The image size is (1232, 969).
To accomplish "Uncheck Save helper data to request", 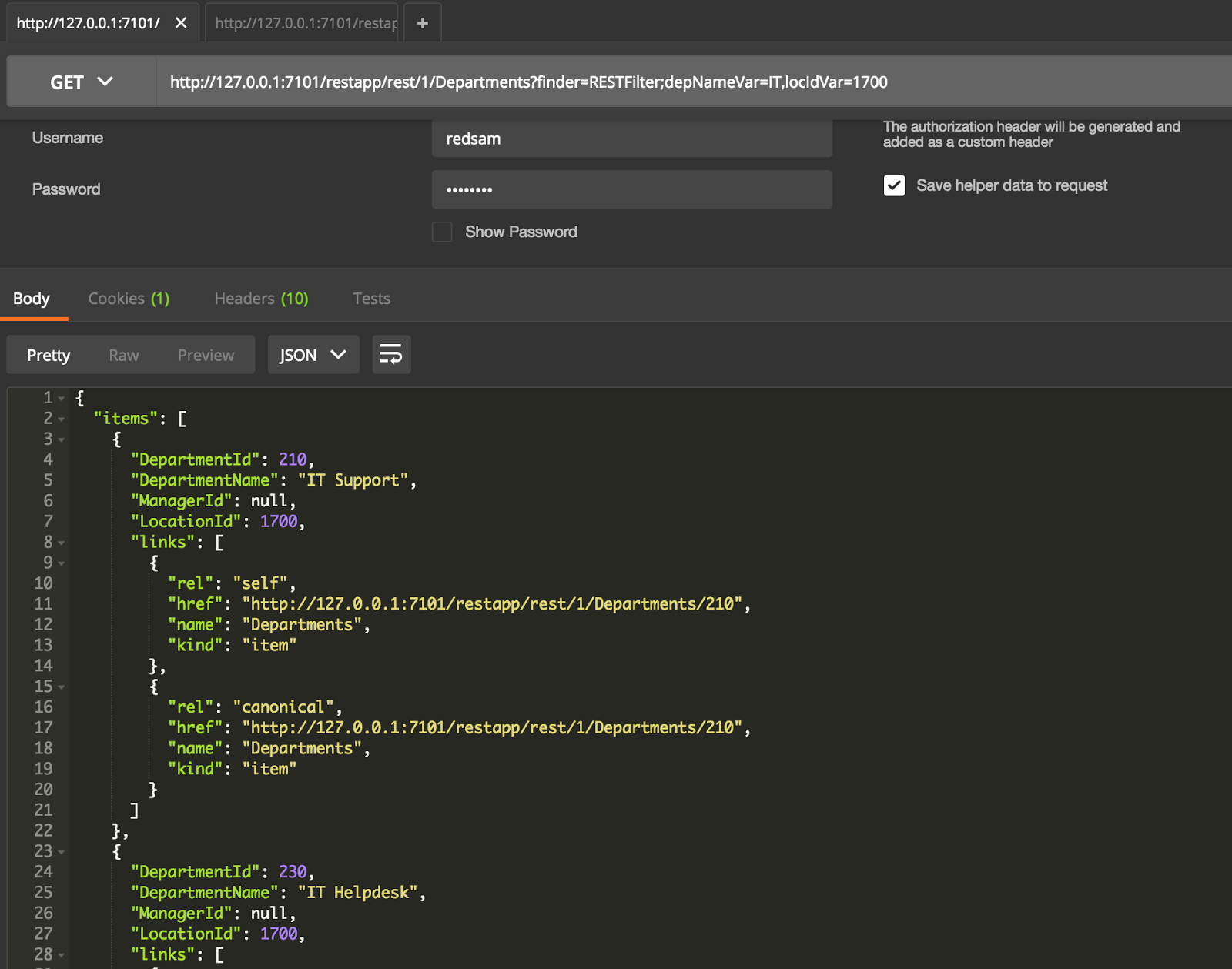I will pyautogui.click(x=894, y=185).
